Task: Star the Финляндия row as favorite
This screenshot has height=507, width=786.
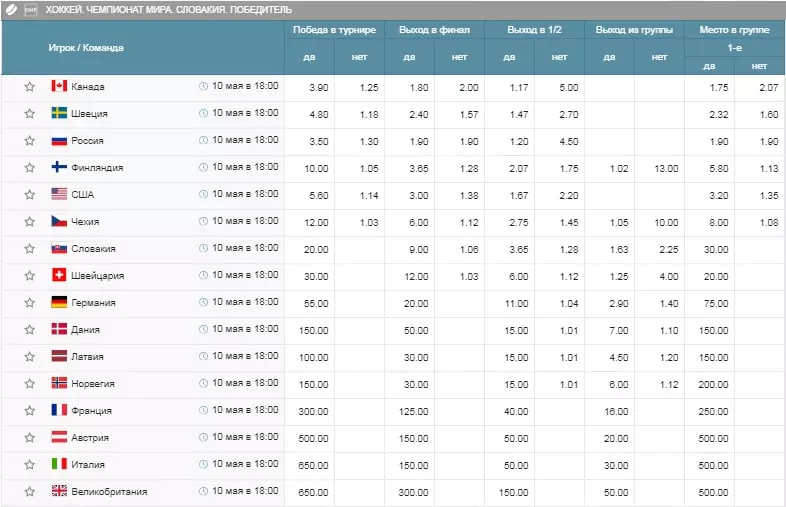Action: pos(30,168)
